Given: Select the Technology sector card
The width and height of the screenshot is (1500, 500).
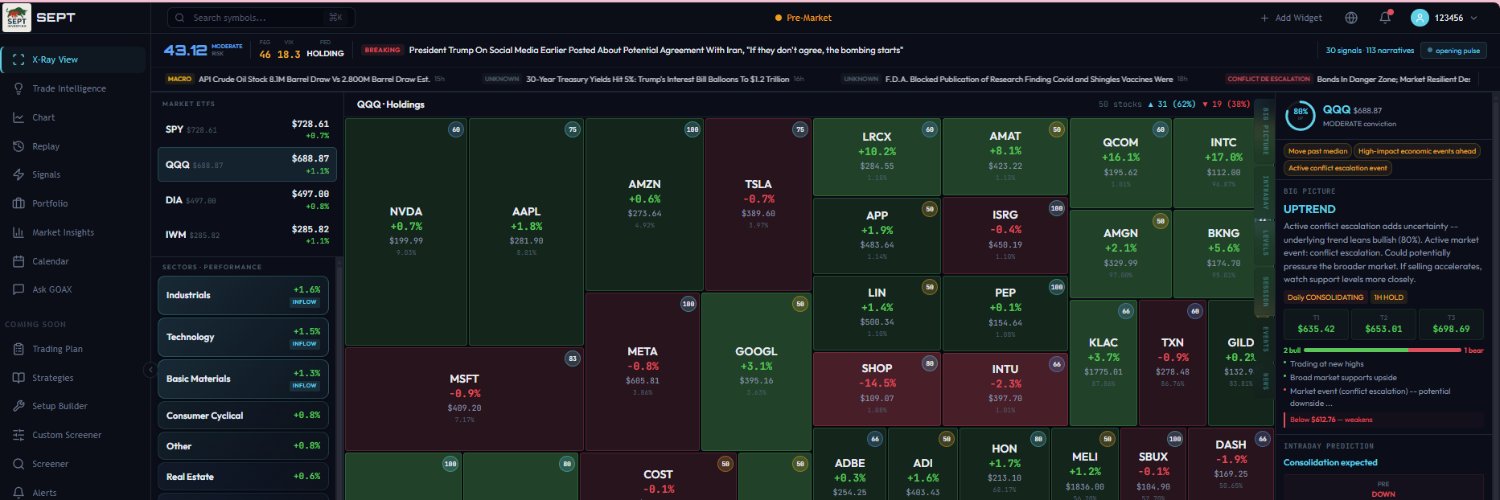Looking at the screenshot, I should 243,337.
